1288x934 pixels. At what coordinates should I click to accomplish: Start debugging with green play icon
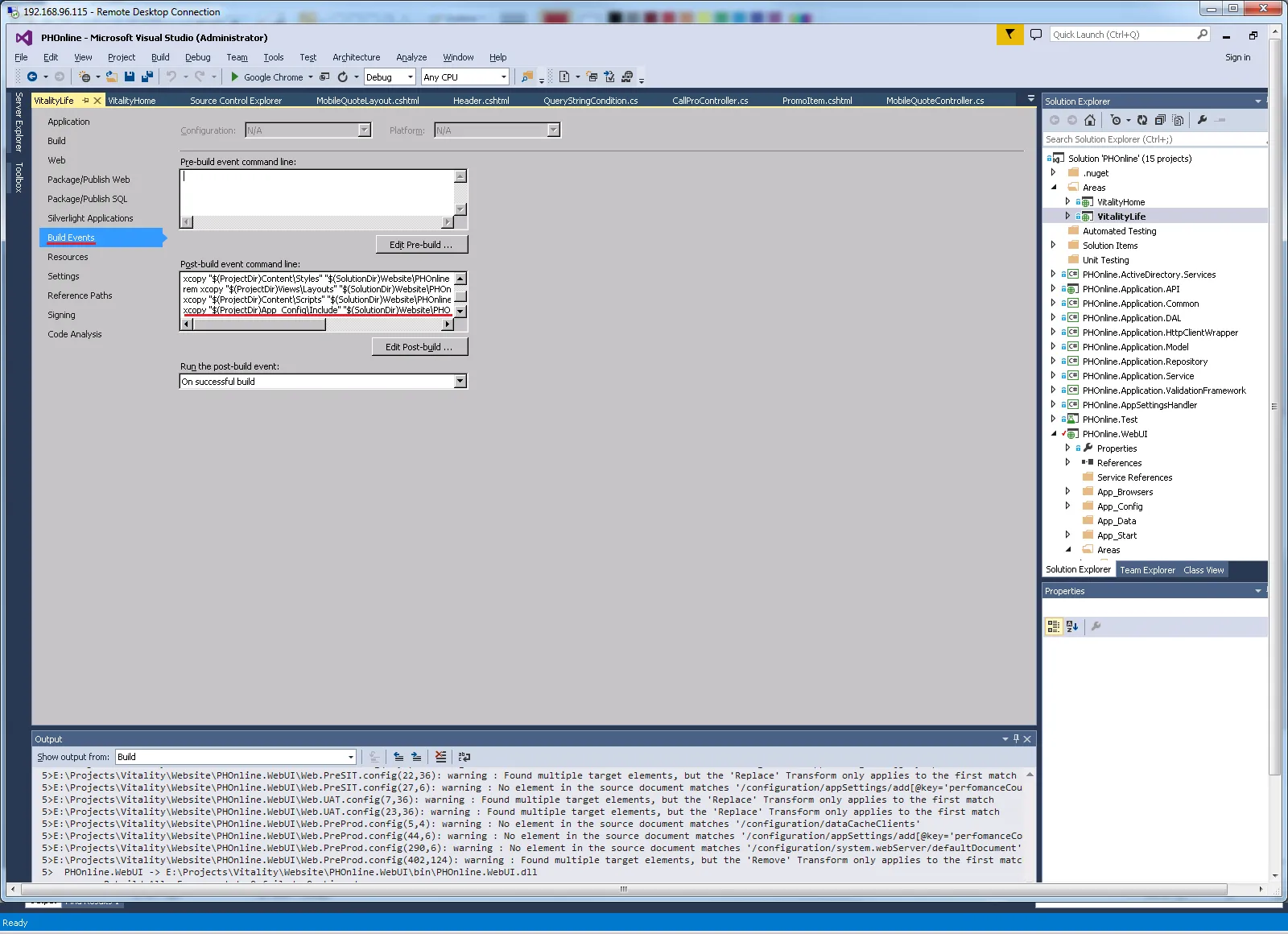click(x=234, y=77)
